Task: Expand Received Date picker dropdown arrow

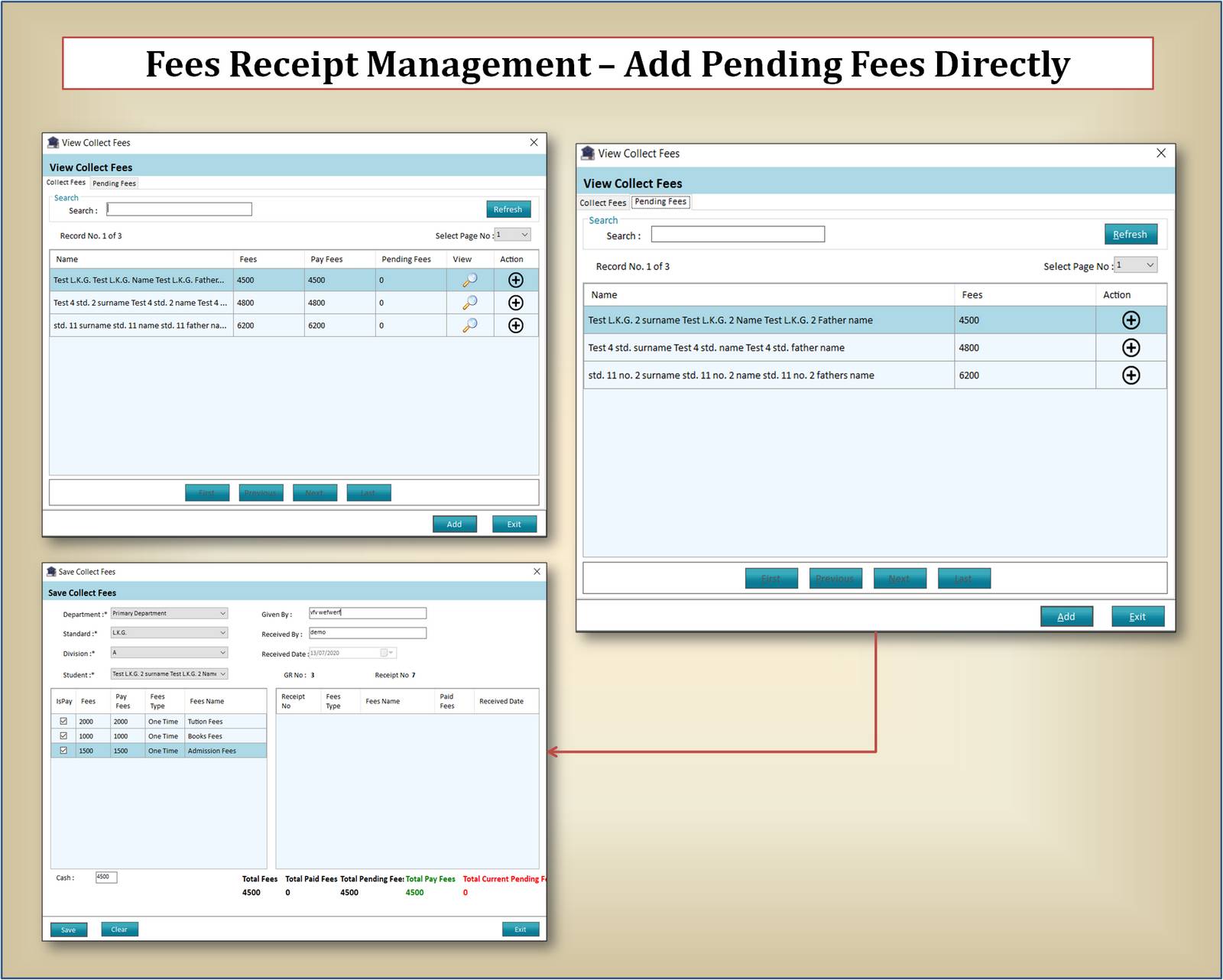Action: point(391,653)
